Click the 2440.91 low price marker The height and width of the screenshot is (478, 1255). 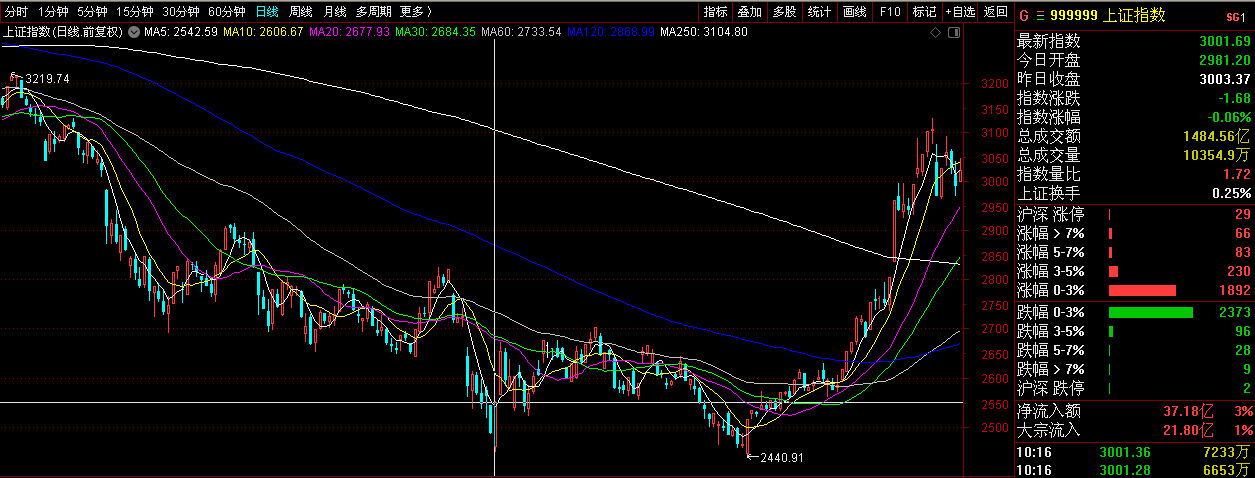tap(782, 457)
